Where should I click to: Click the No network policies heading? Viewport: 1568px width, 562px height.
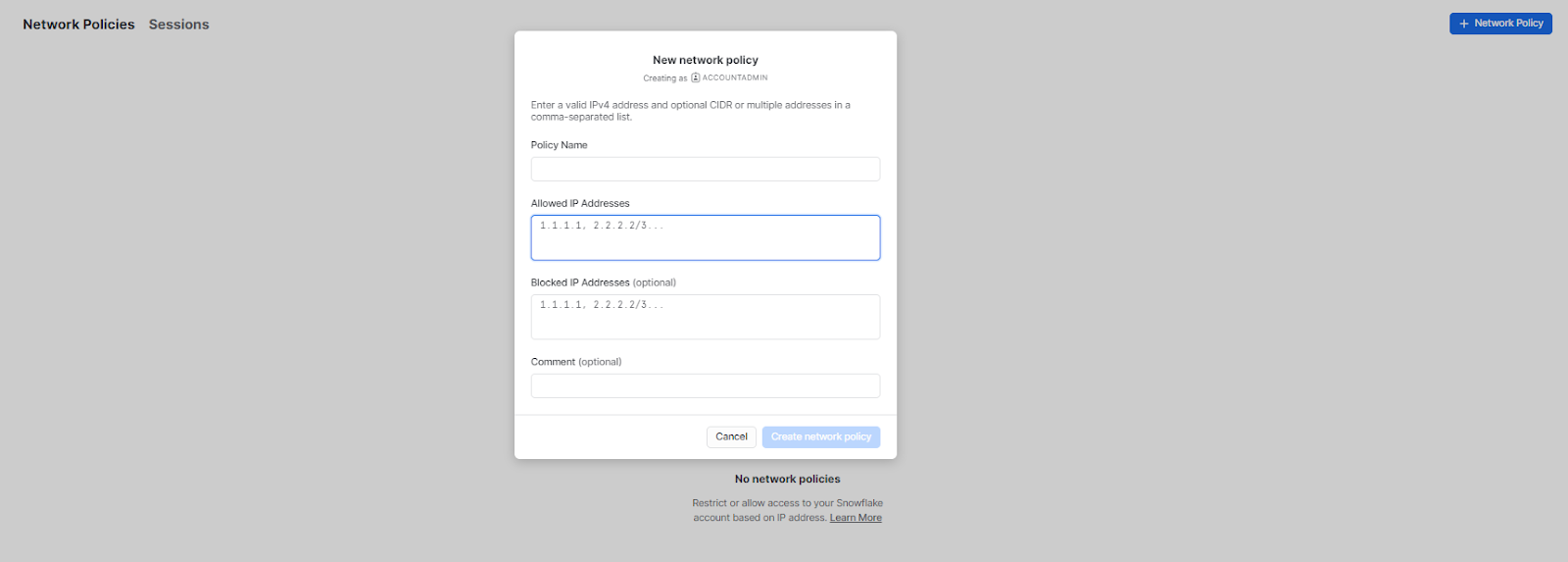[788, 479]
